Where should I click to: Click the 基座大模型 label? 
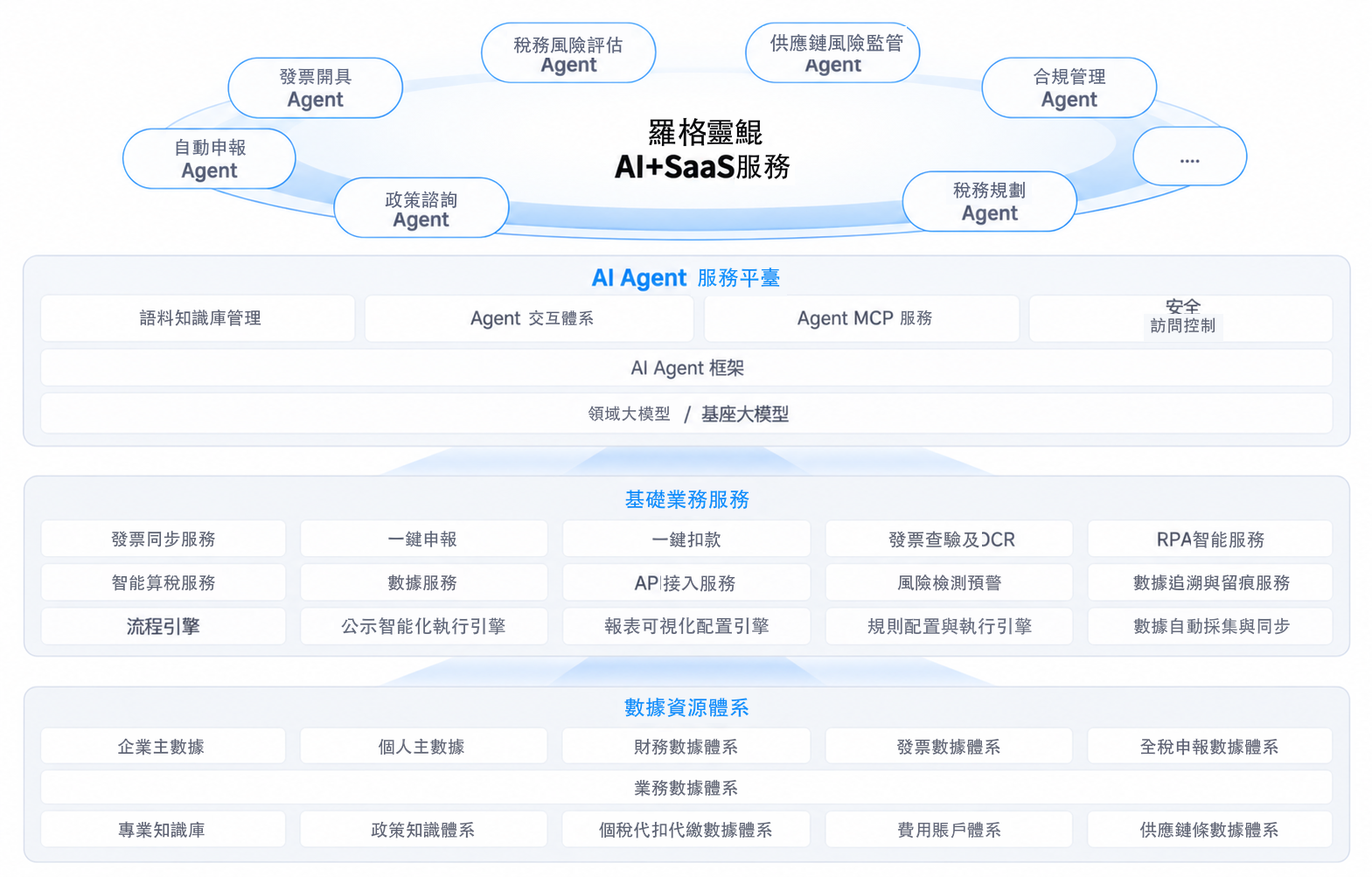745,414
